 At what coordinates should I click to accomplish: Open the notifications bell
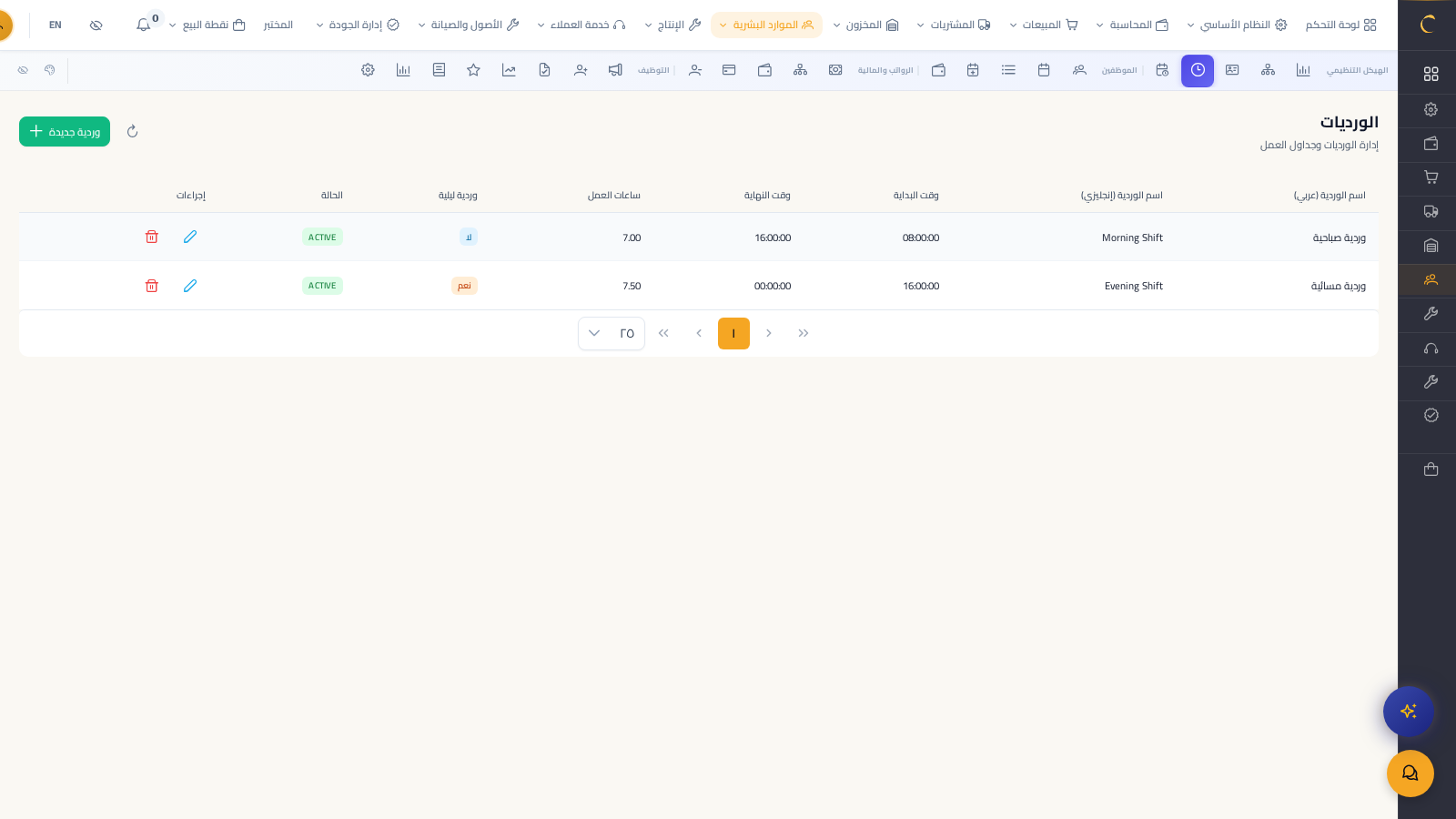click(144, 25)
